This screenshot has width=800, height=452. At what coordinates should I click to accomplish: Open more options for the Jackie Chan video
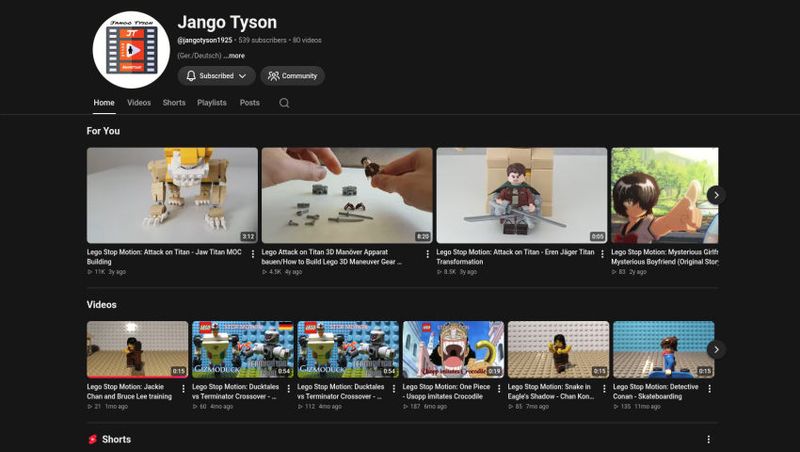tap(183, 389)
